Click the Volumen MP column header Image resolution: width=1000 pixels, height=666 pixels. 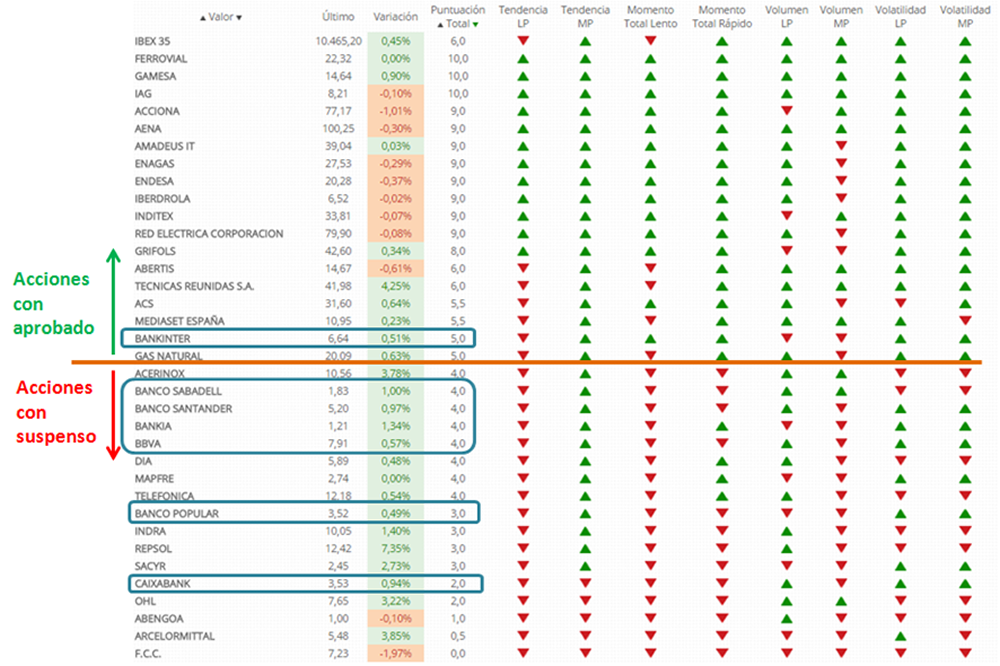point(841,17)
